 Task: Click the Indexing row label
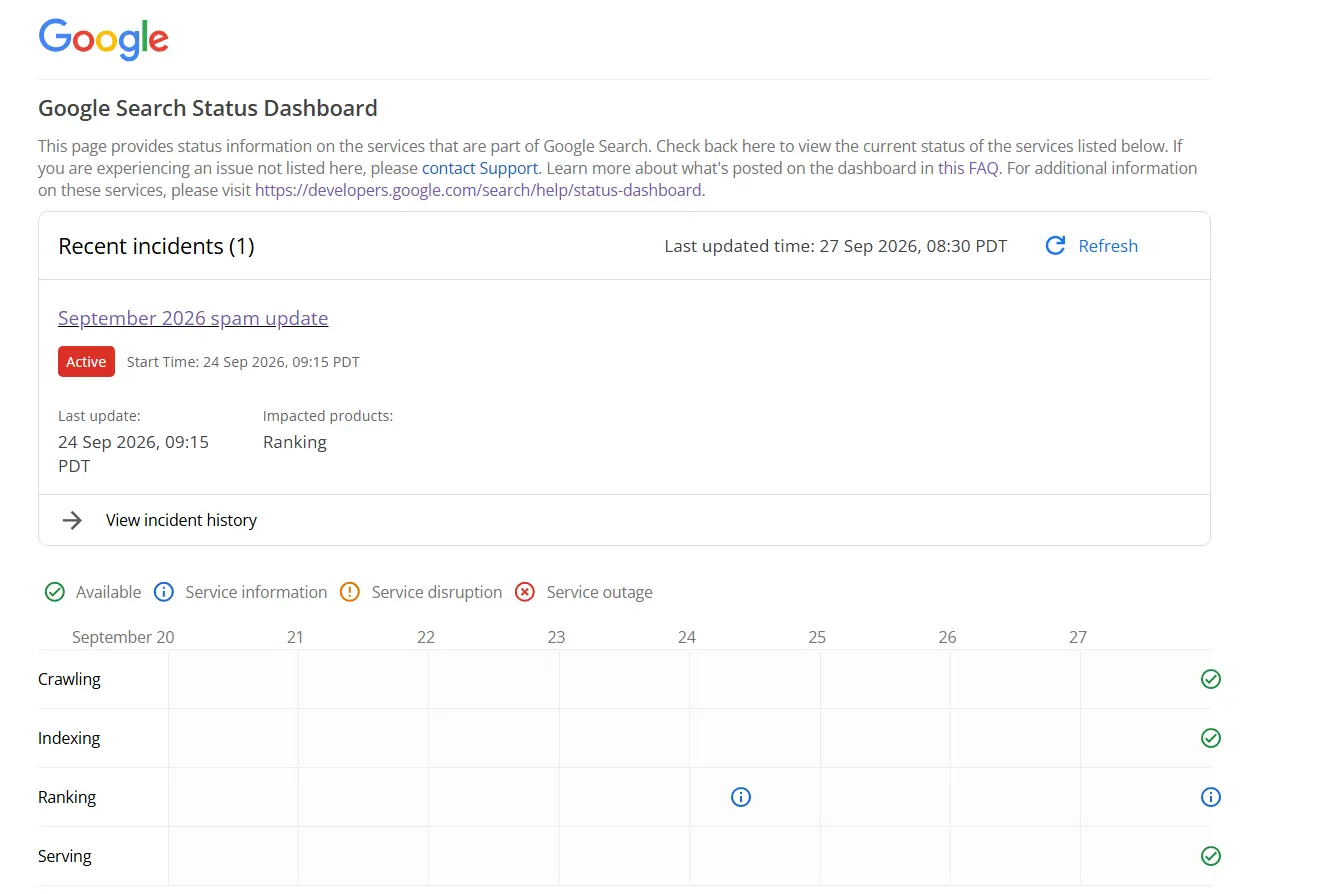69,738
